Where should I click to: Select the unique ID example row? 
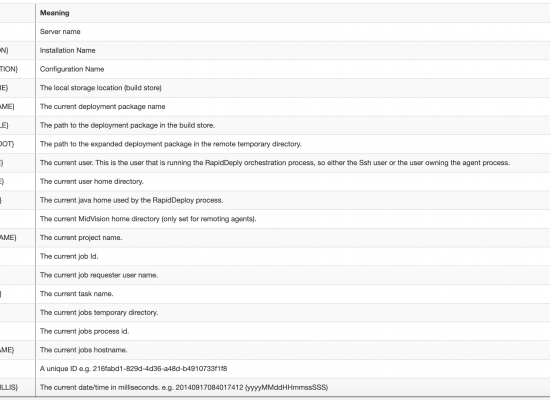pos(275,369)
